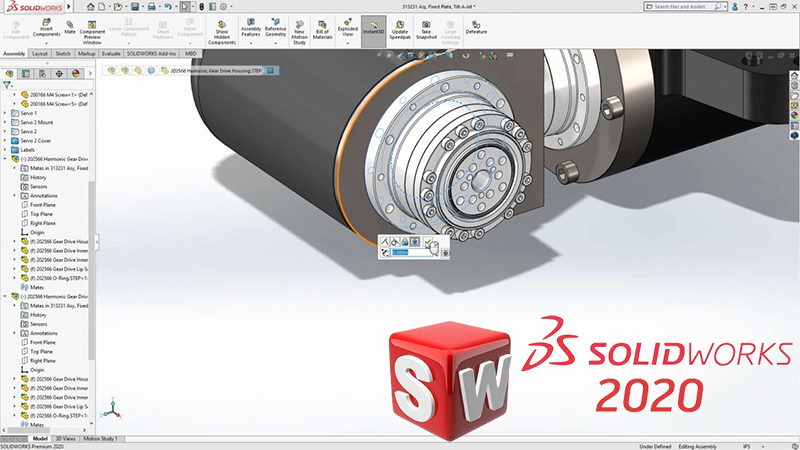Open the Assembly Features dropdown arrow

(x=251, y=43)
